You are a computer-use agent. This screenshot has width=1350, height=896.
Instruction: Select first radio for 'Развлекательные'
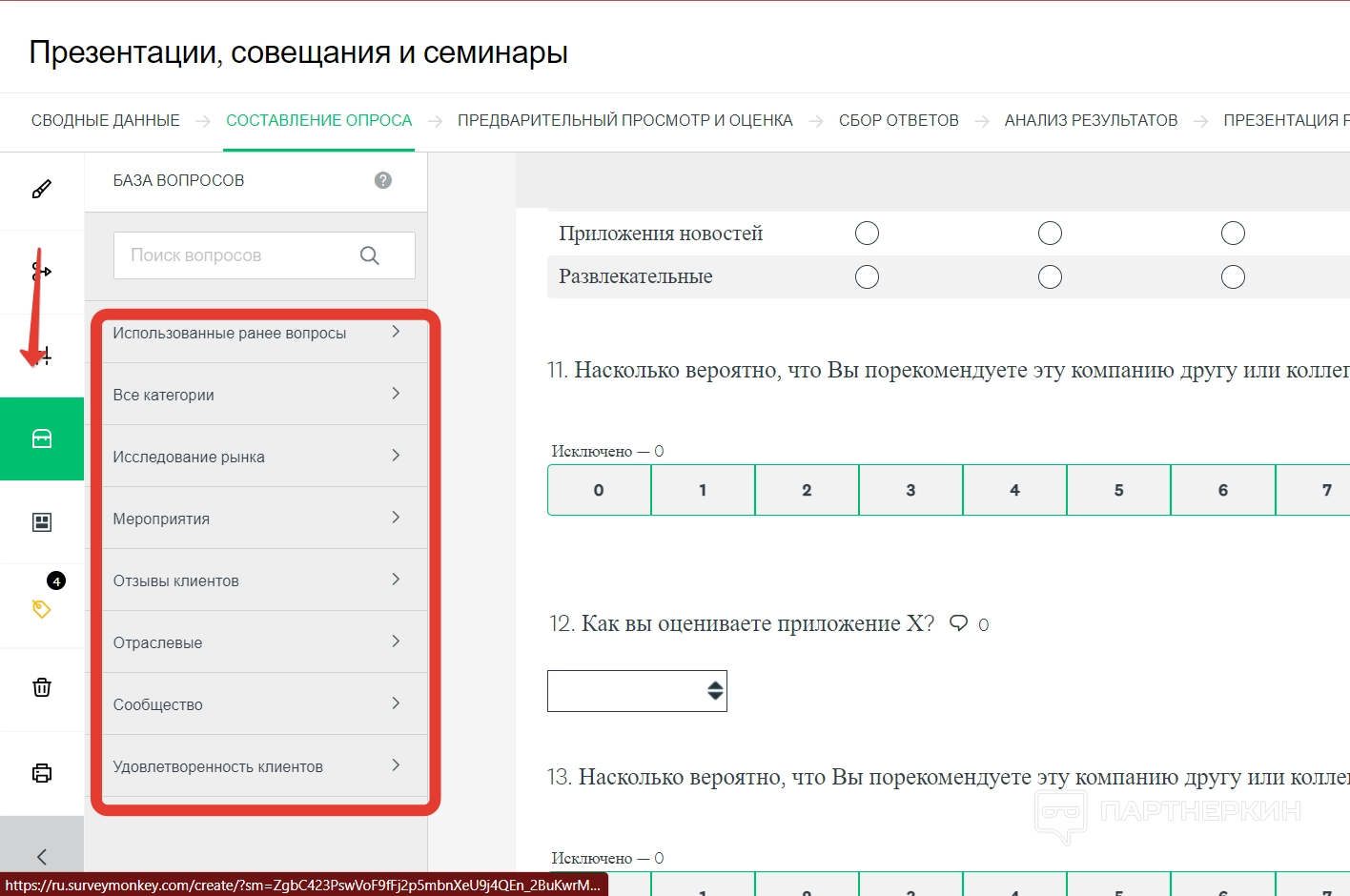tap(867, 277)
